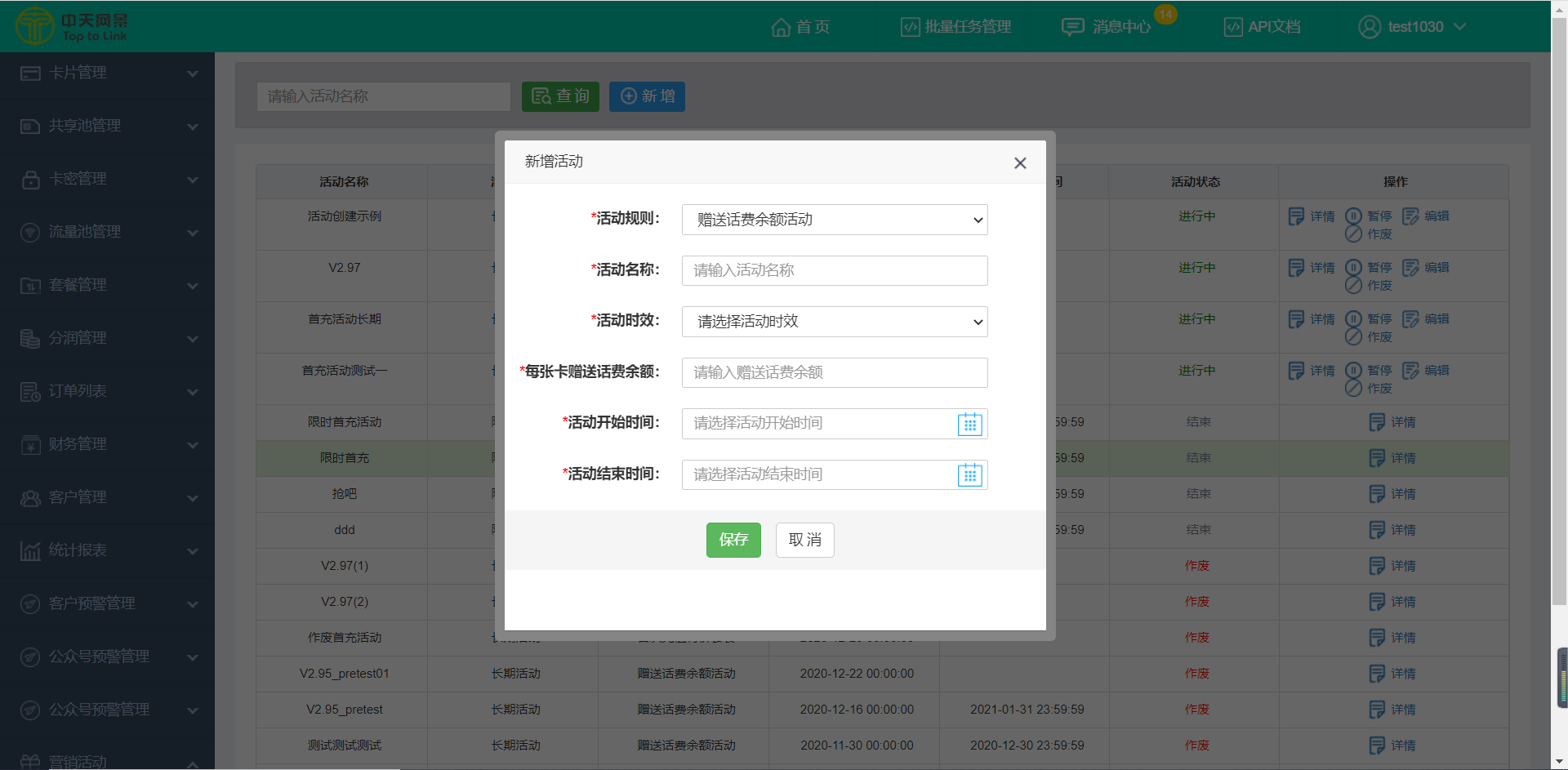The width and height of the screenshot is (1568, 770).
Task: Click the 客户管理 people icon
Action: (30, 498)
